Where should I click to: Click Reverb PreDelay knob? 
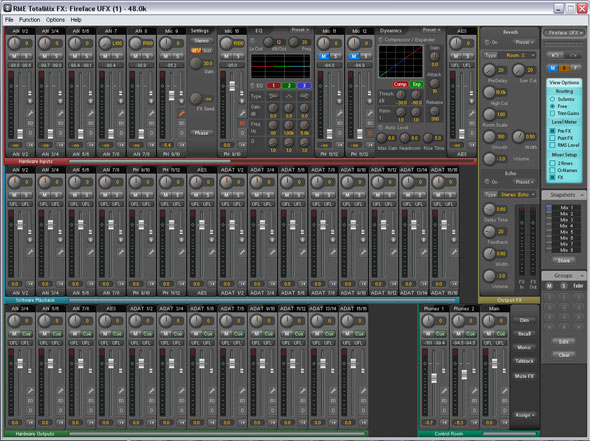click(x=489, y=70)
